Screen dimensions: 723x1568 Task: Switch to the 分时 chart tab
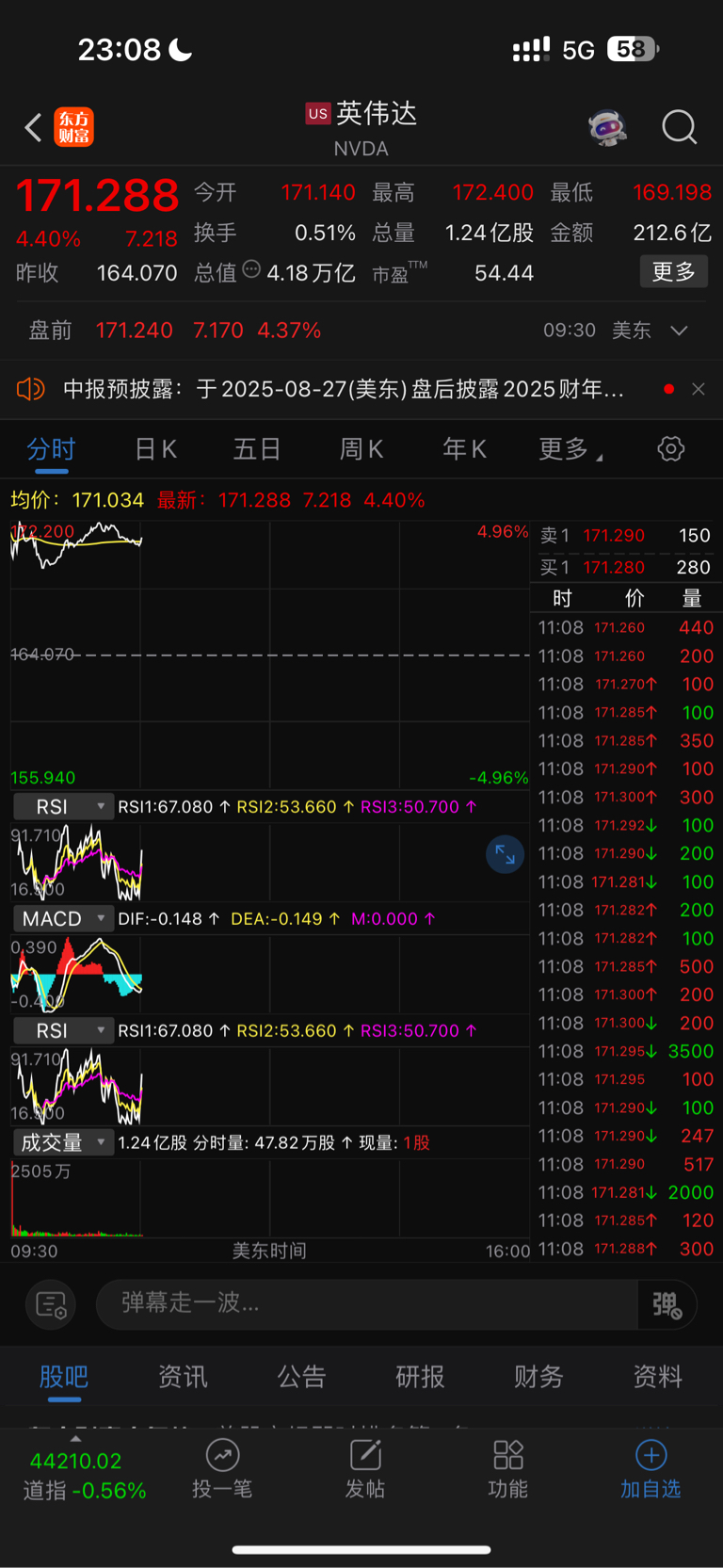click(x=51, y=449)
